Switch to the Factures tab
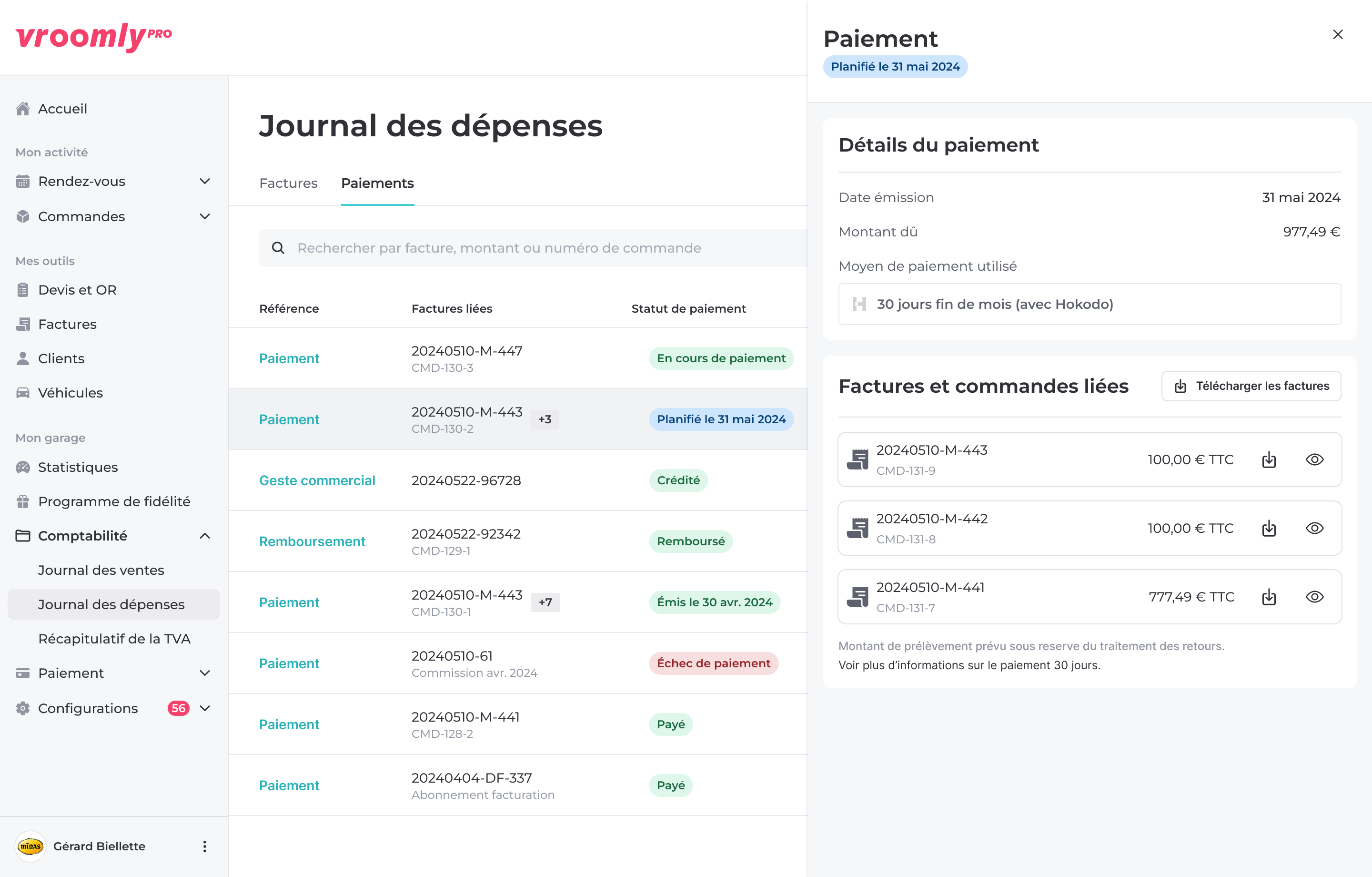 [288, 183]
